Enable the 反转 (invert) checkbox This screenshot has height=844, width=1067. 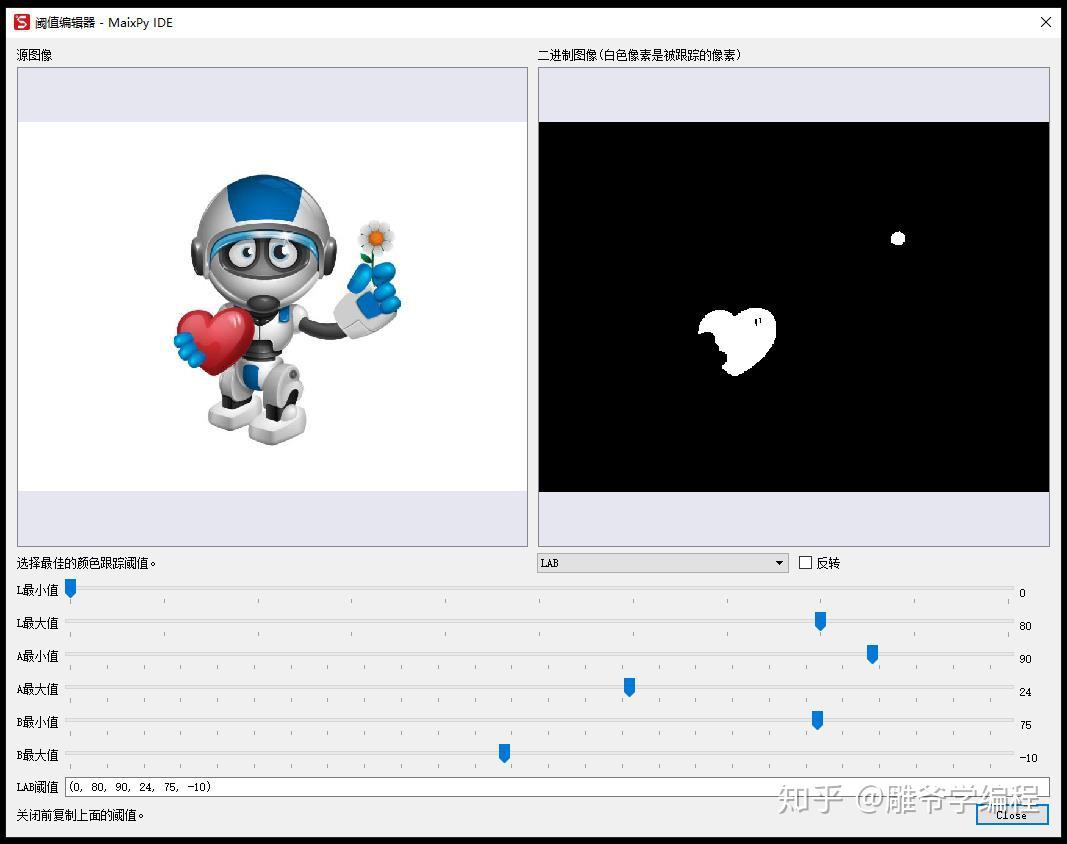pos(806,563)
